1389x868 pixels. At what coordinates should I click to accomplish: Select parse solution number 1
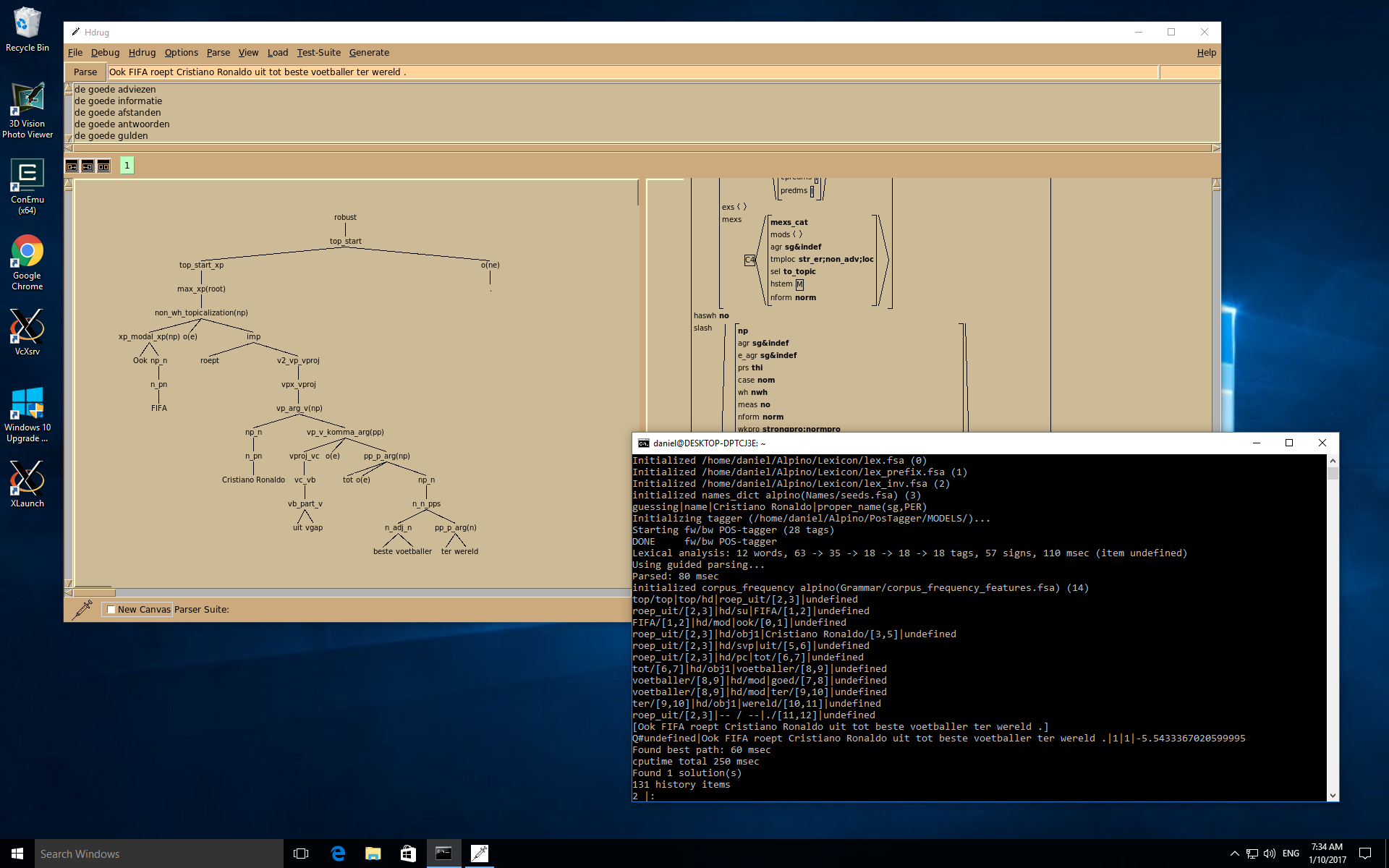127,166
